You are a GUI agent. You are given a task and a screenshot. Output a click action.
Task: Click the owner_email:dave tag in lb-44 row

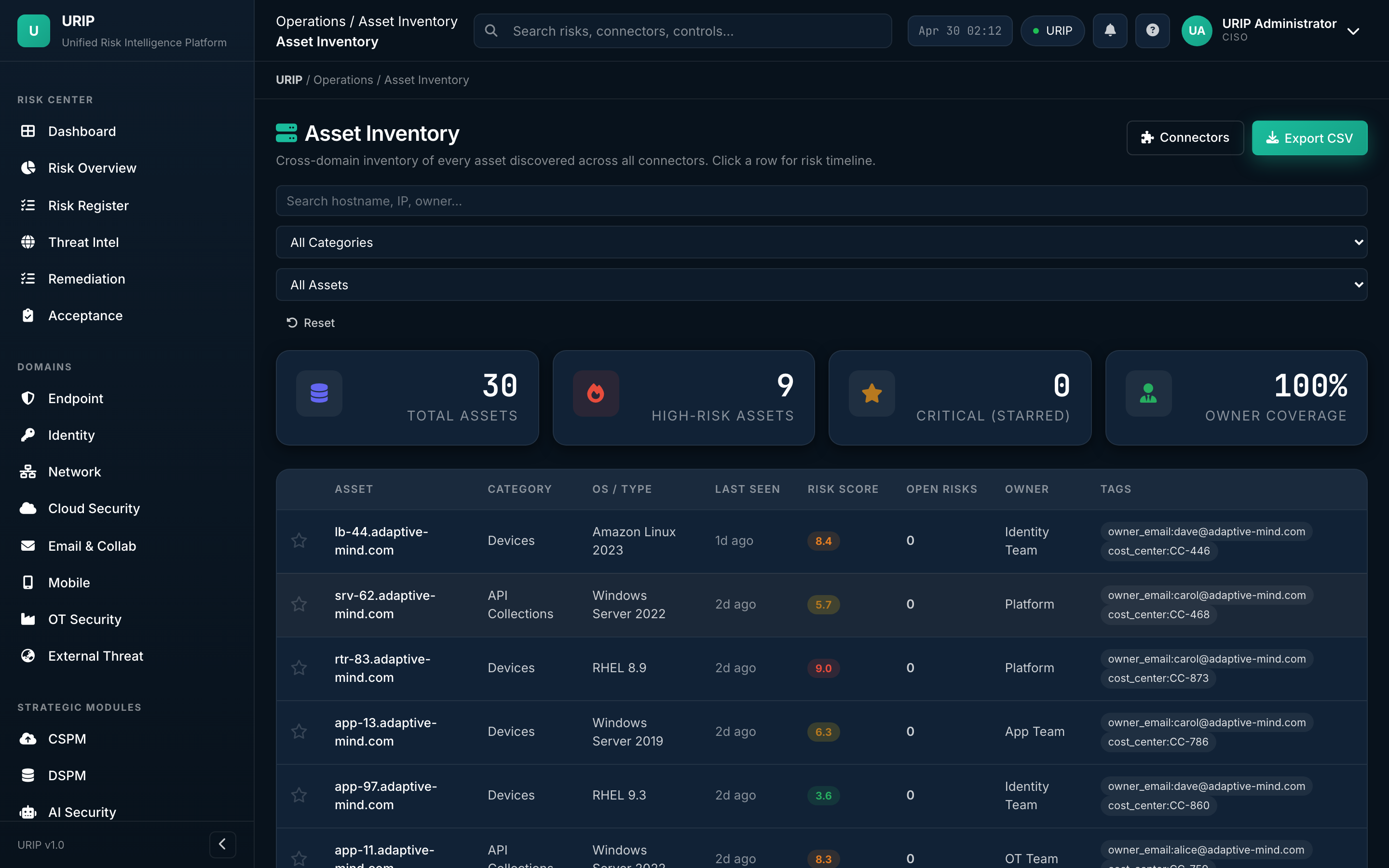pos(1206,531)
